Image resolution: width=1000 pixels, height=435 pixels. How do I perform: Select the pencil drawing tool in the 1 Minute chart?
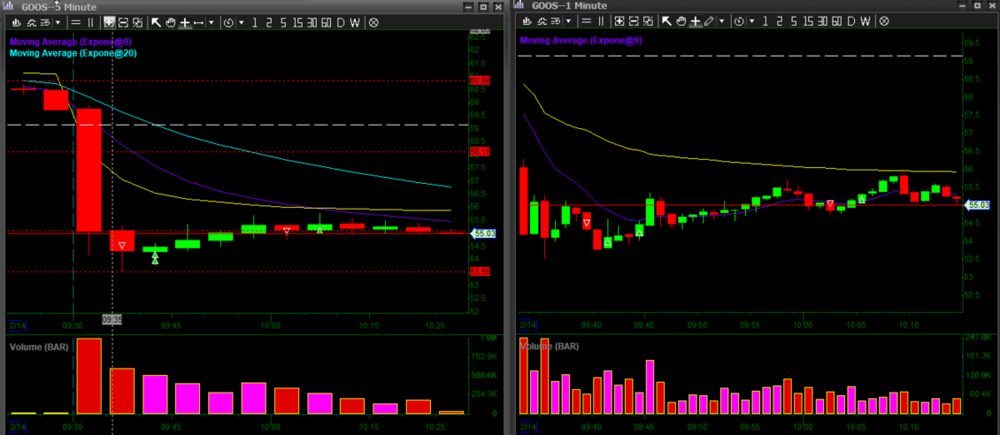707,21
